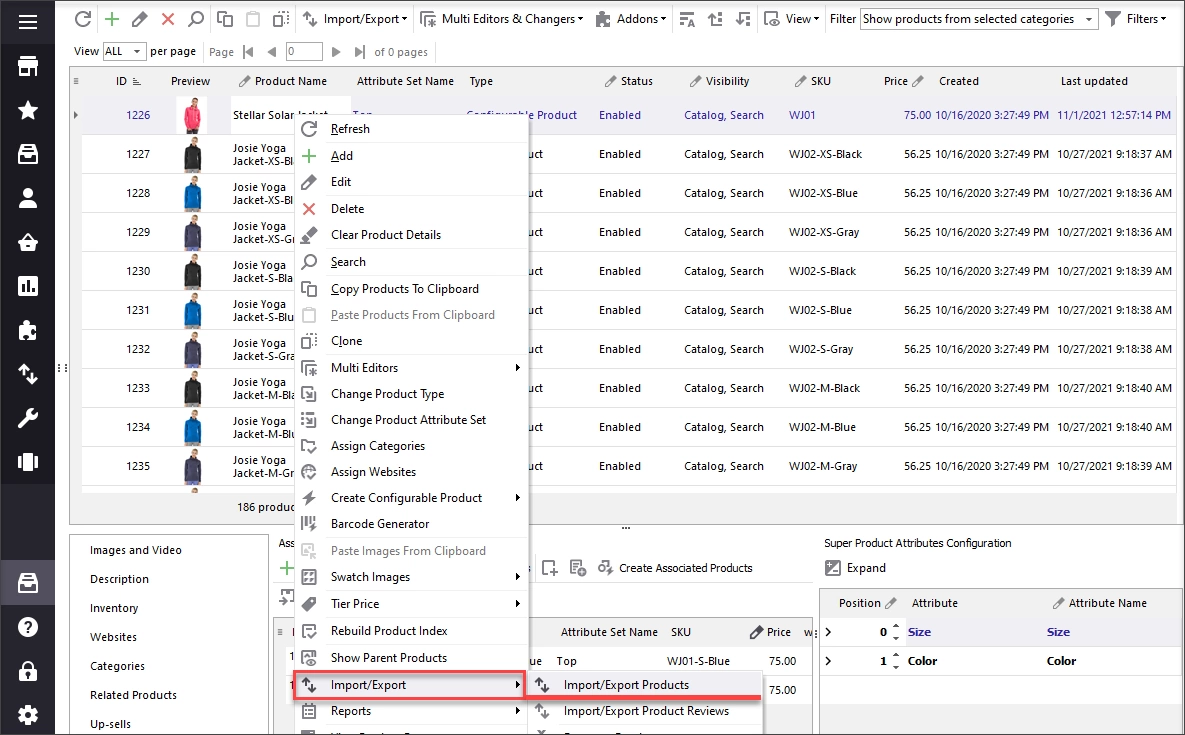
Task: Select Import/Export Product Reviews submenu item
Action: coord(645,711)
